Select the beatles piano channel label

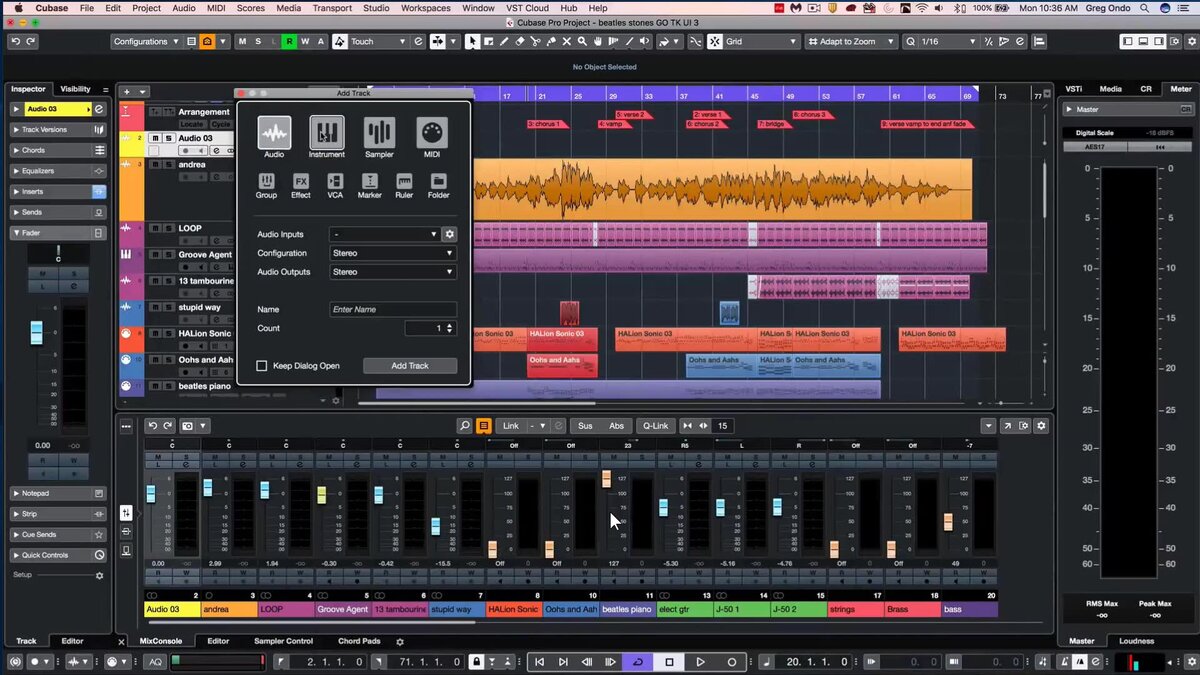tap(628, 609)
